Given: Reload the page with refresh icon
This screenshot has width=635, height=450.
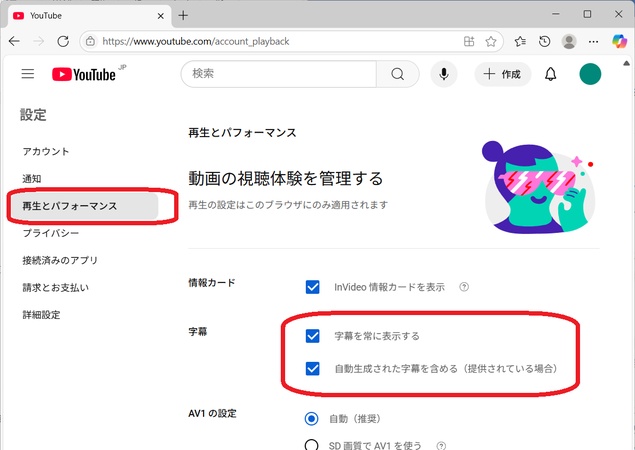Looking at the screenshot, I should (63, 41).
